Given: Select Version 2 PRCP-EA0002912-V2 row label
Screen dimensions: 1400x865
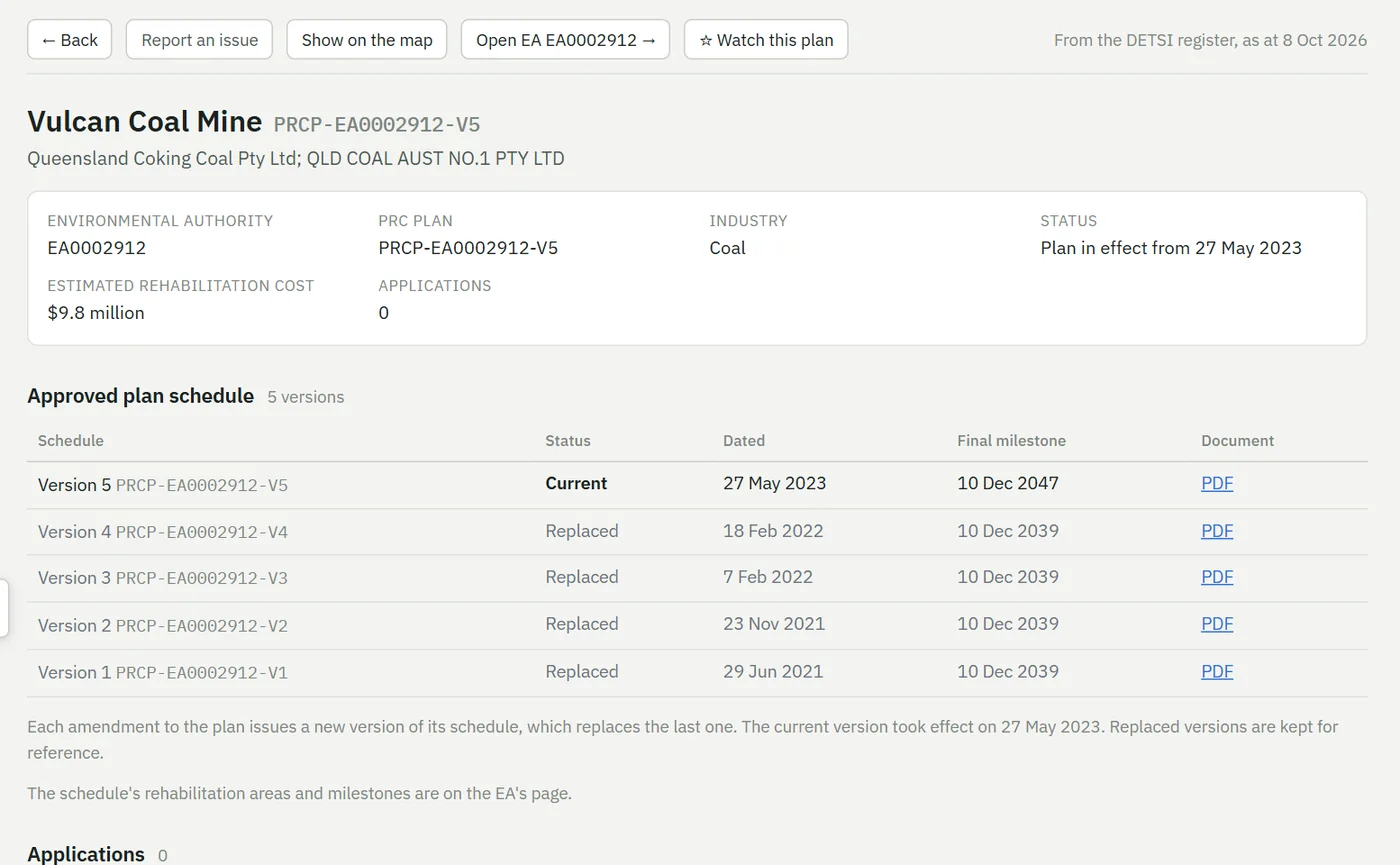Looking at the screenshot, I should tap(163, 626).
